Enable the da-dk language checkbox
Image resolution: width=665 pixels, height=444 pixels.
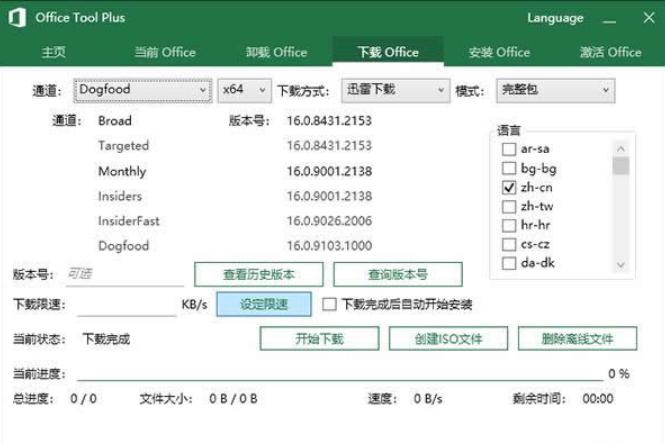pos(509,263)
